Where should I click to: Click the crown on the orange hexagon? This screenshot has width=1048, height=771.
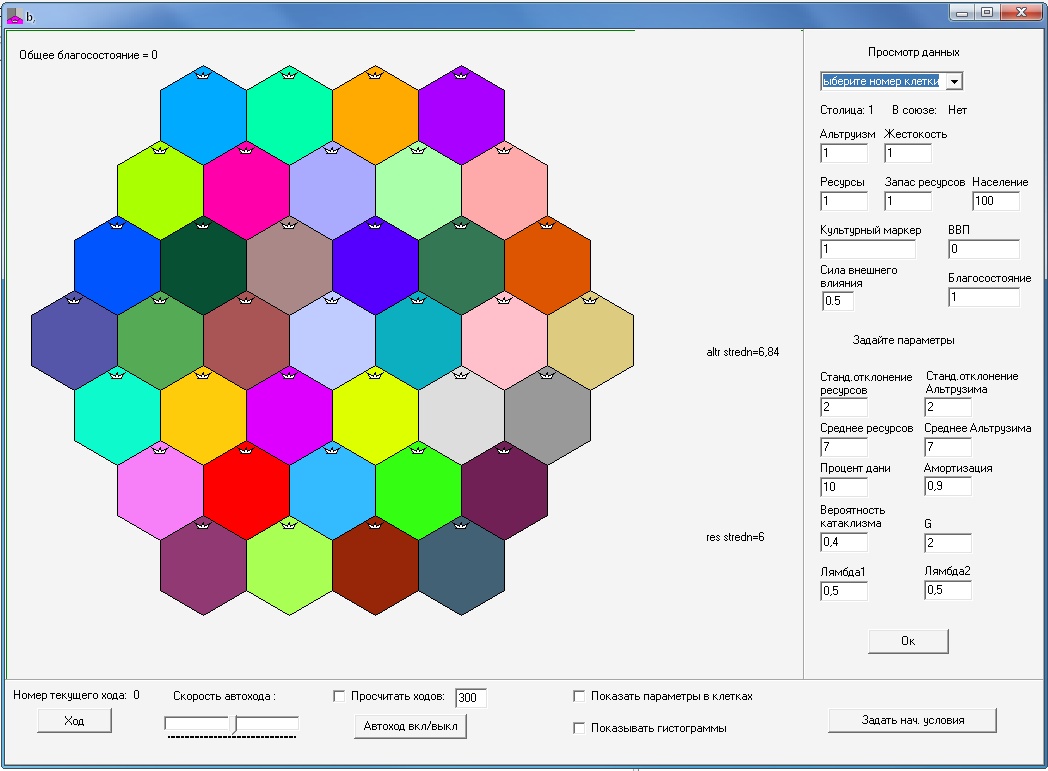[x=375, y=74]
